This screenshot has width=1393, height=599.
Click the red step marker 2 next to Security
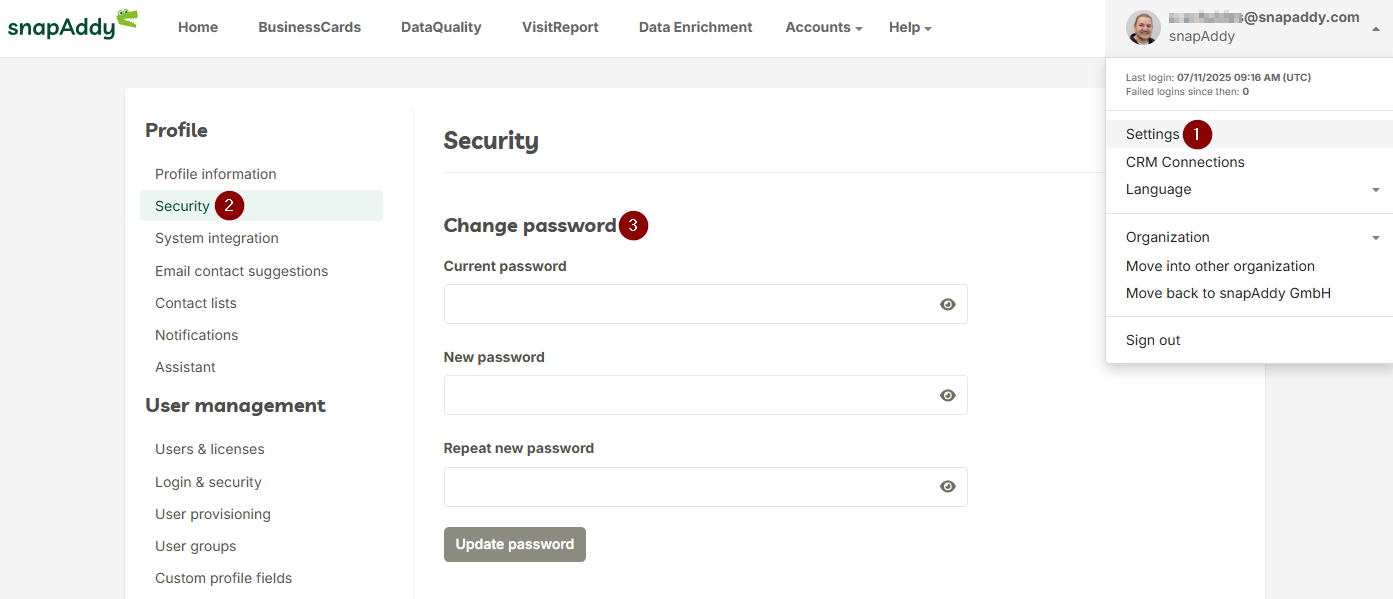click(x=229, y=206)
